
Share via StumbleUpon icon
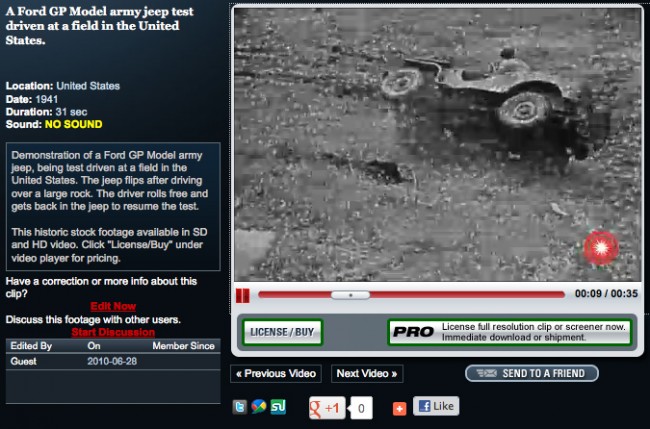[x=279, y=407]
